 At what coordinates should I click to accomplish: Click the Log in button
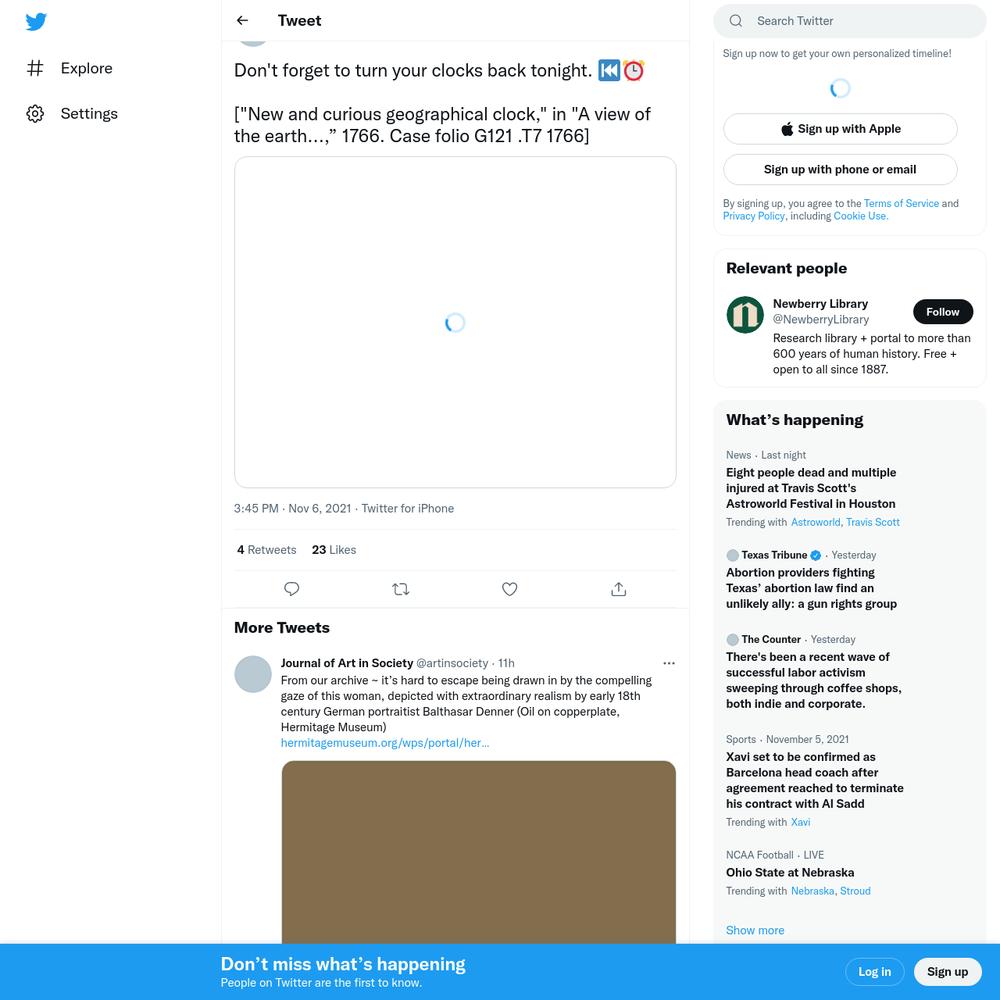point(874,971)
